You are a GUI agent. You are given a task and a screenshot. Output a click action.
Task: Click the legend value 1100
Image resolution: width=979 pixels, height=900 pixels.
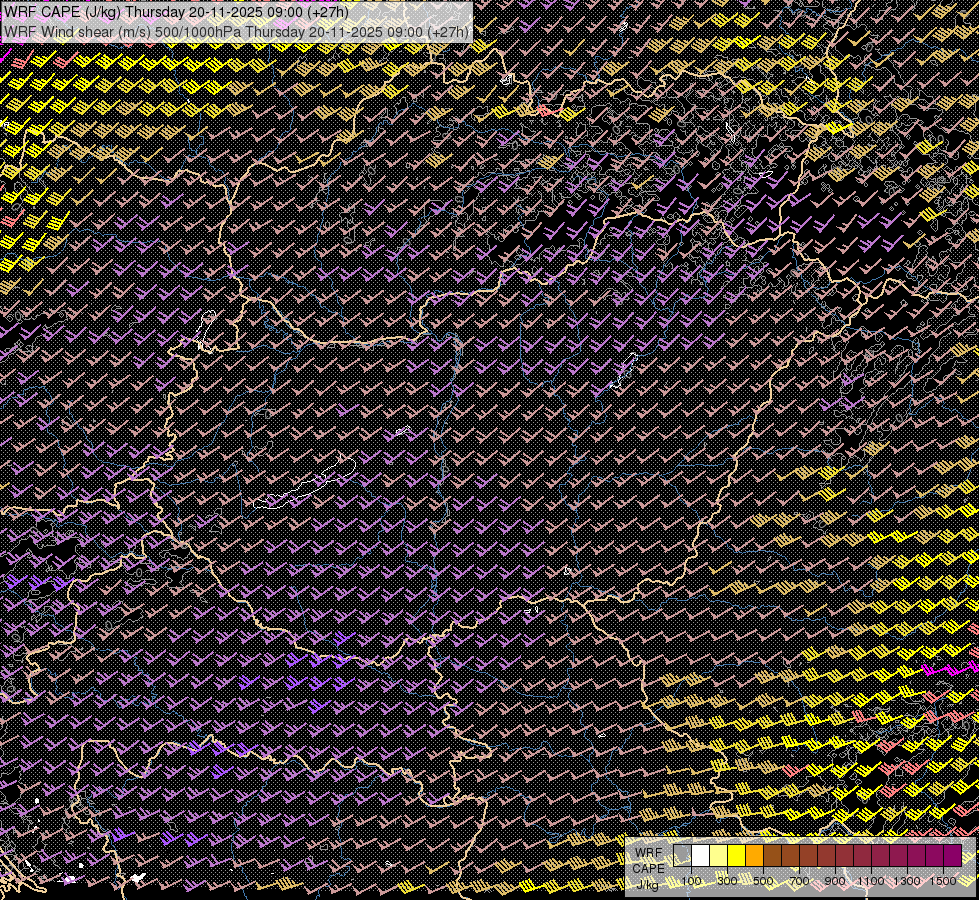pos(871,881)
